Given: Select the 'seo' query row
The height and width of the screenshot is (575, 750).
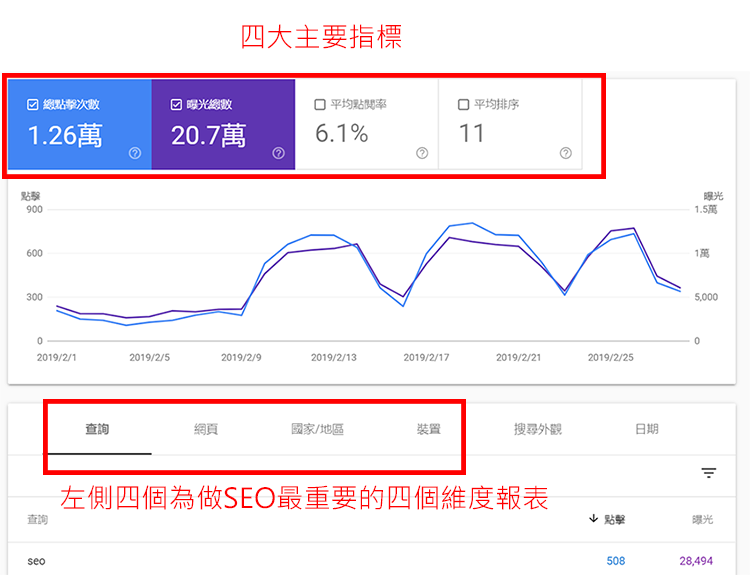Looking at the screenshot, I should (372, 561).
